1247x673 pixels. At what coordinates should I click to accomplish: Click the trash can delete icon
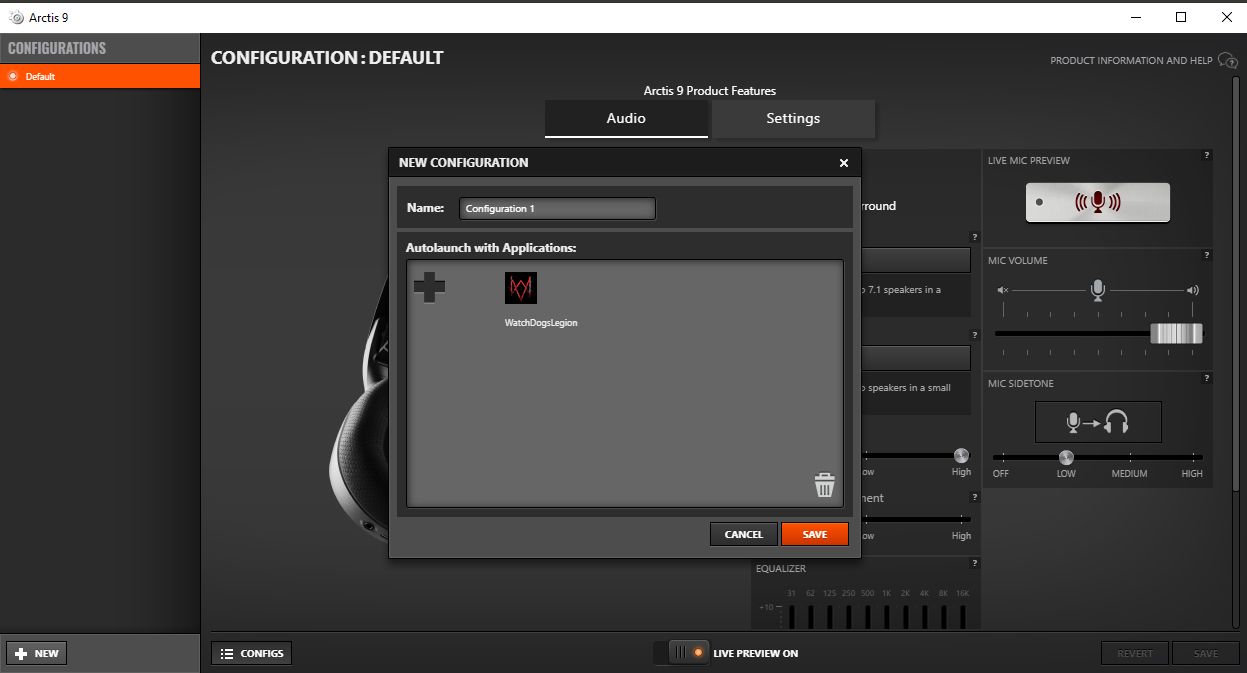click(x=824, y=485)
